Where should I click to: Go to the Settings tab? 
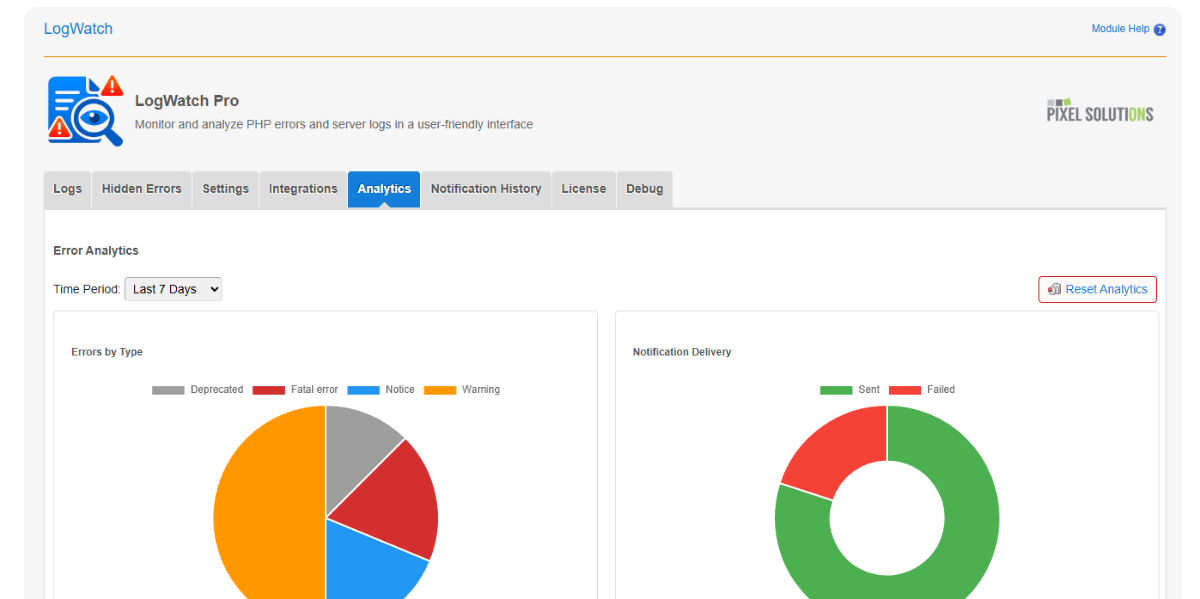click(x=225, y=189)
